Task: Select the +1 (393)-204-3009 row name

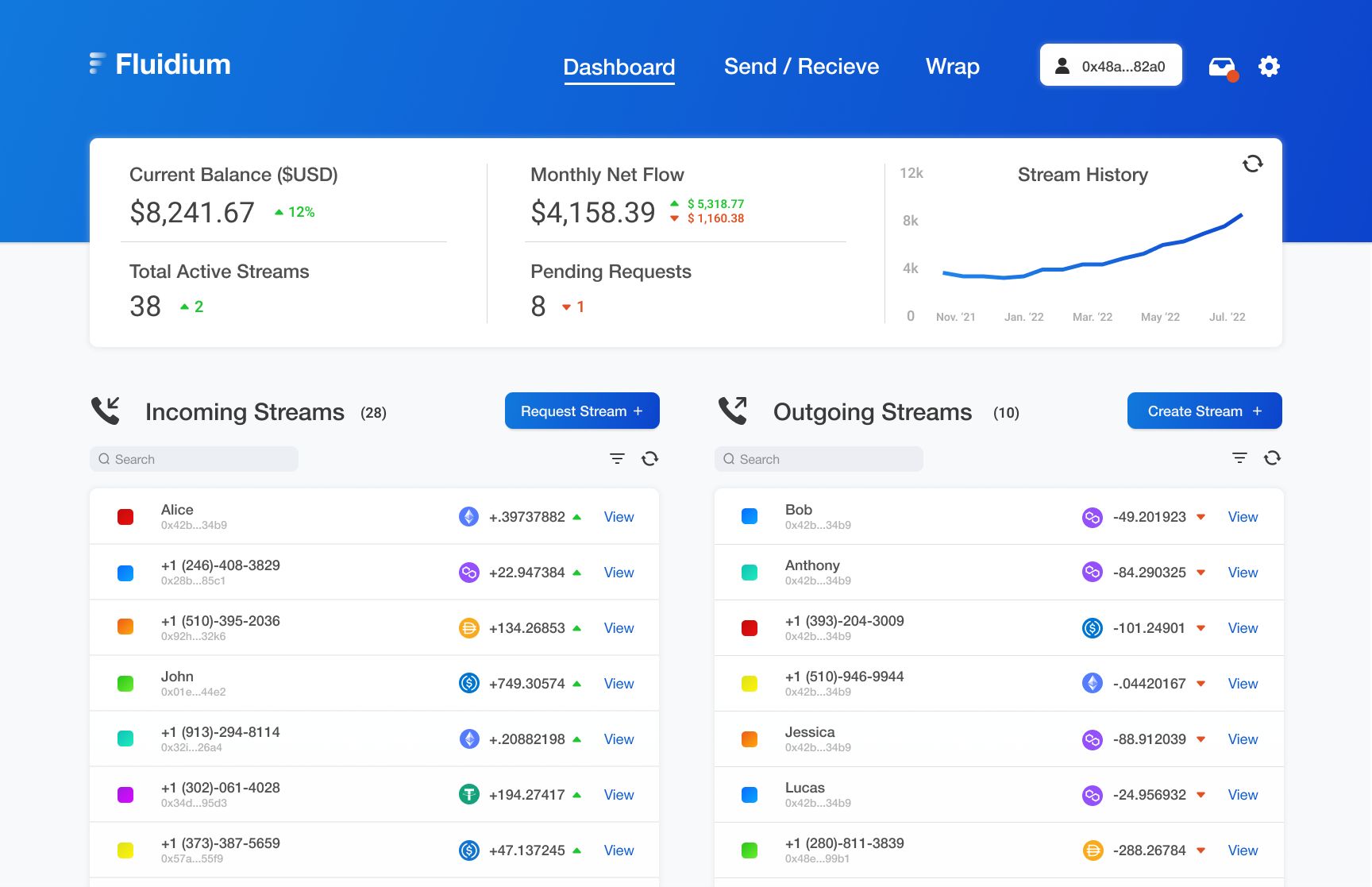Action: [845, 621]
